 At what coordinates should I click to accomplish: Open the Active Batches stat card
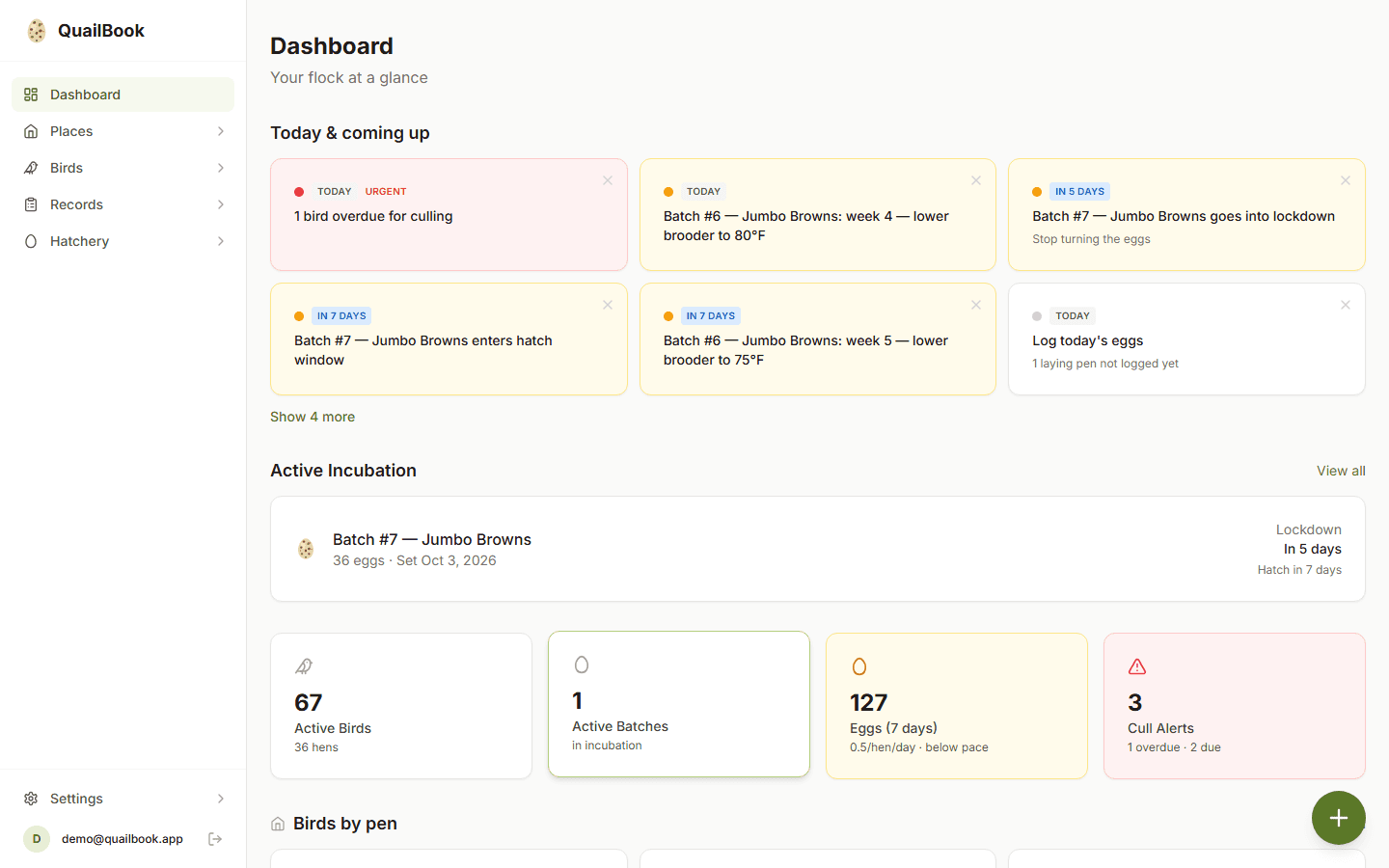click(x=679, y=704)
